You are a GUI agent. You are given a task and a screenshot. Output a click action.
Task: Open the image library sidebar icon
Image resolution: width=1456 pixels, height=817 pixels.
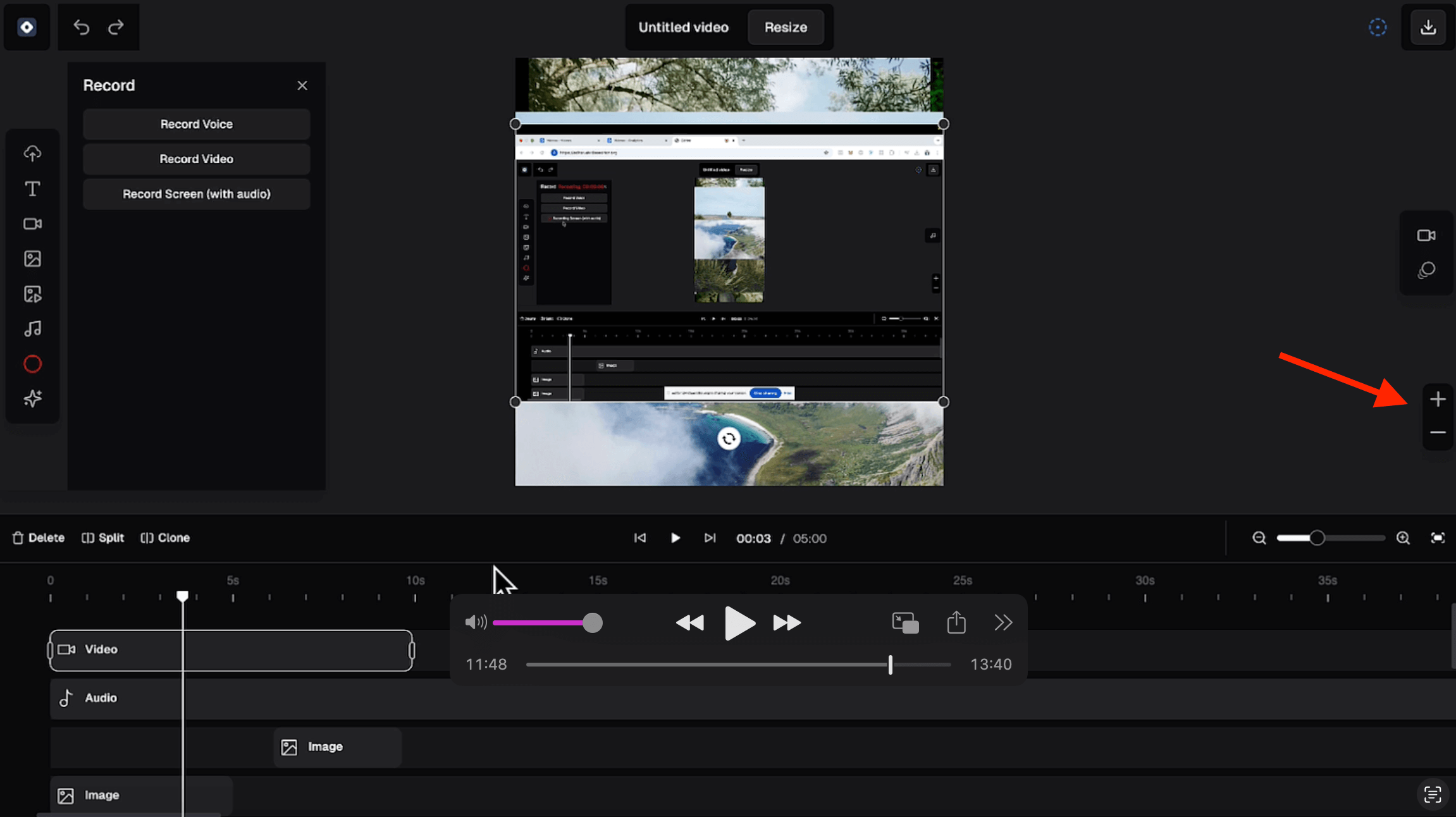click(32, 259)
